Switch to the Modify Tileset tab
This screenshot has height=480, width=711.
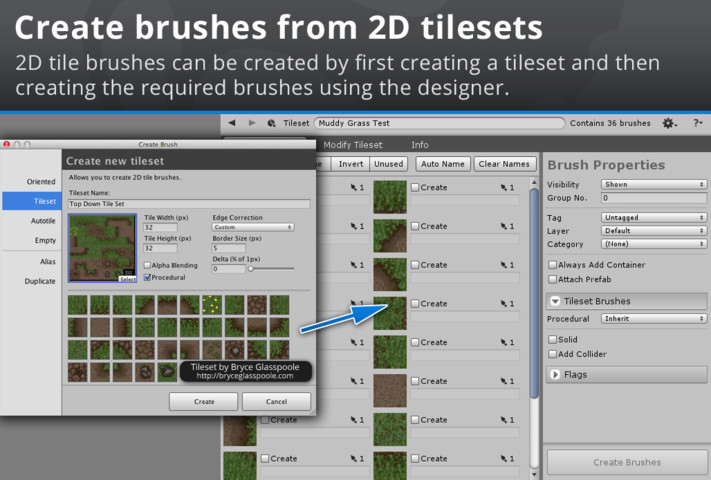pyautogui.click(x=353, y=145)
